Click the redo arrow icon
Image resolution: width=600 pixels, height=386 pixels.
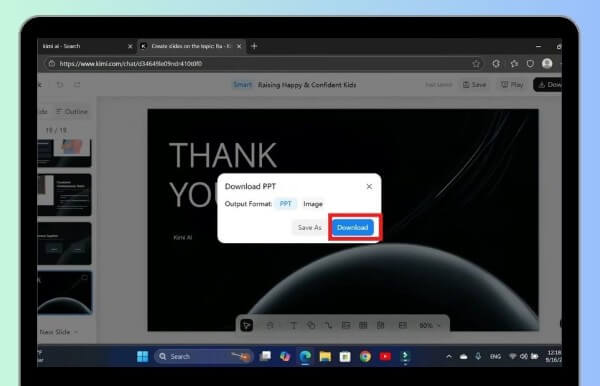pos(77,85)
